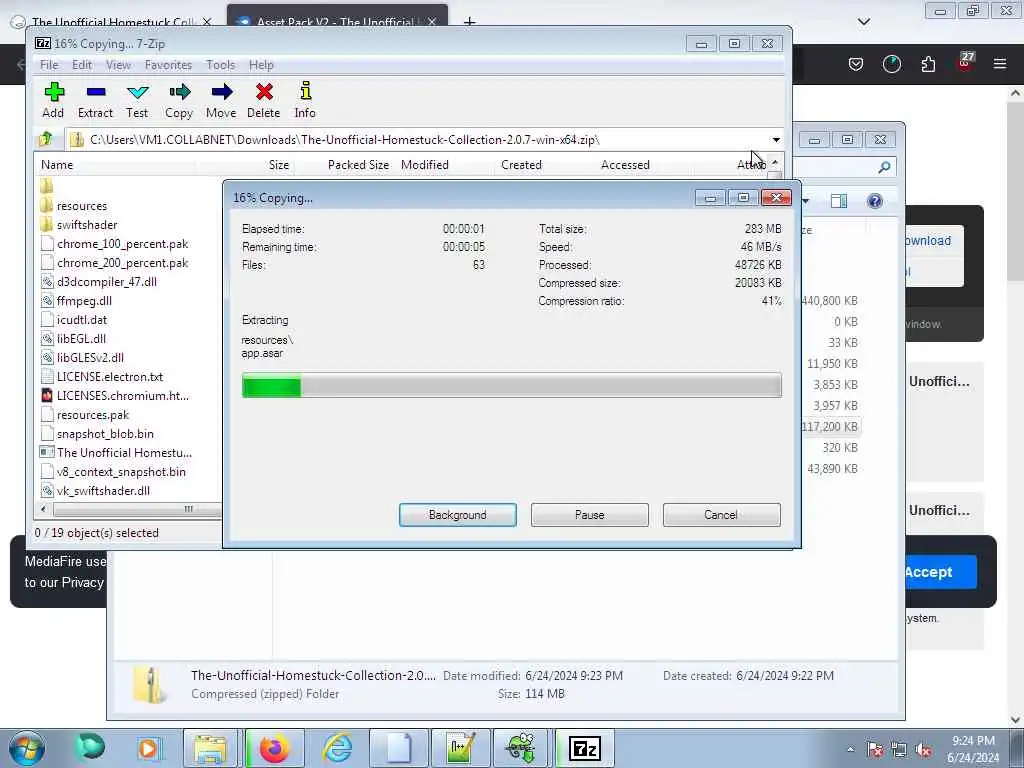Select the resources folder icon in file list
Screen dimensions: 1024x768
click(46, 206)
